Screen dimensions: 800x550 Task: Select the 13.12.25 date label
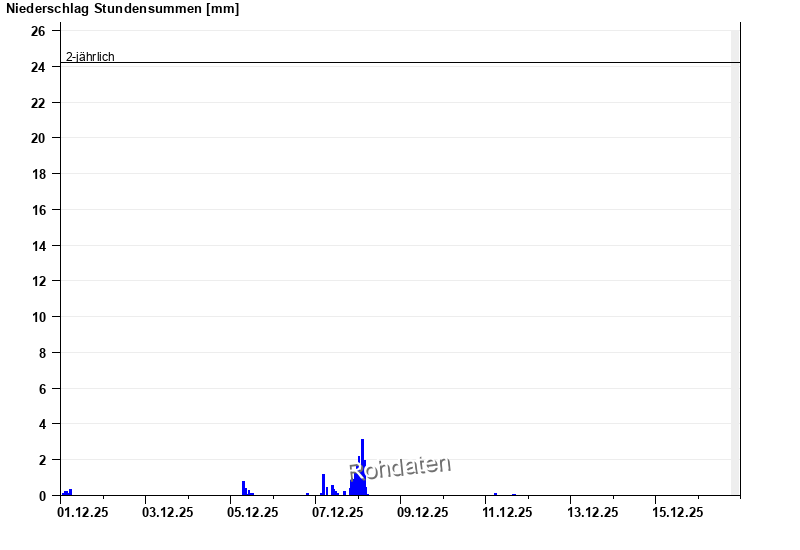pyautogui.click(x=593, y=513)
